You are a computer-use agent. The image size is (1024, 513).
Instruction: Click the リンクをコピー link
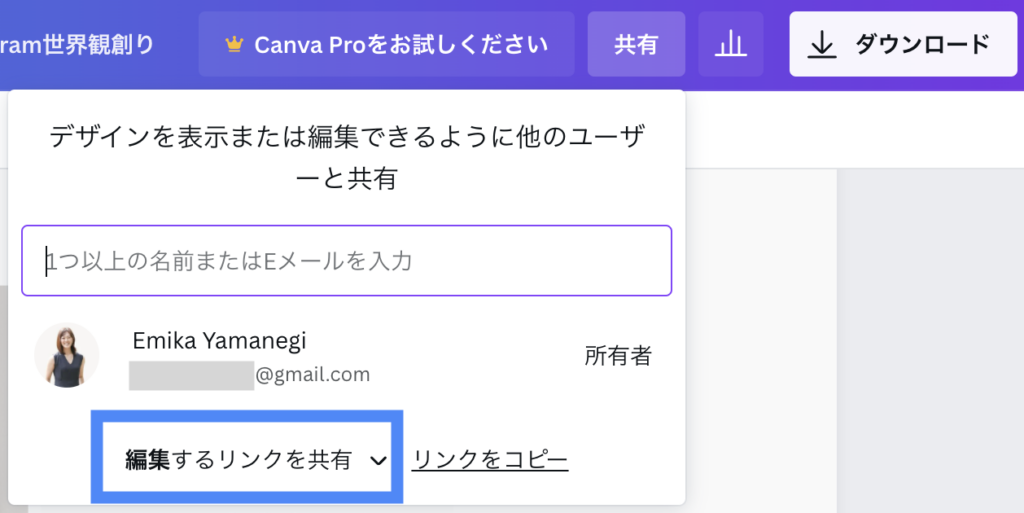(x=490, y=460)
